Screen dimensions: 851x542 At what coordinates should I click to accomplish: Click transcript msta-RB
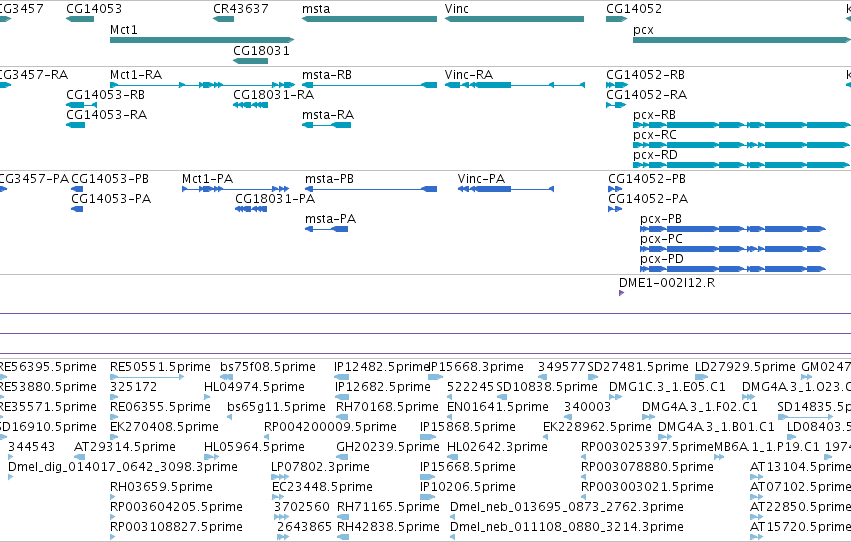(x=369, y=85)
